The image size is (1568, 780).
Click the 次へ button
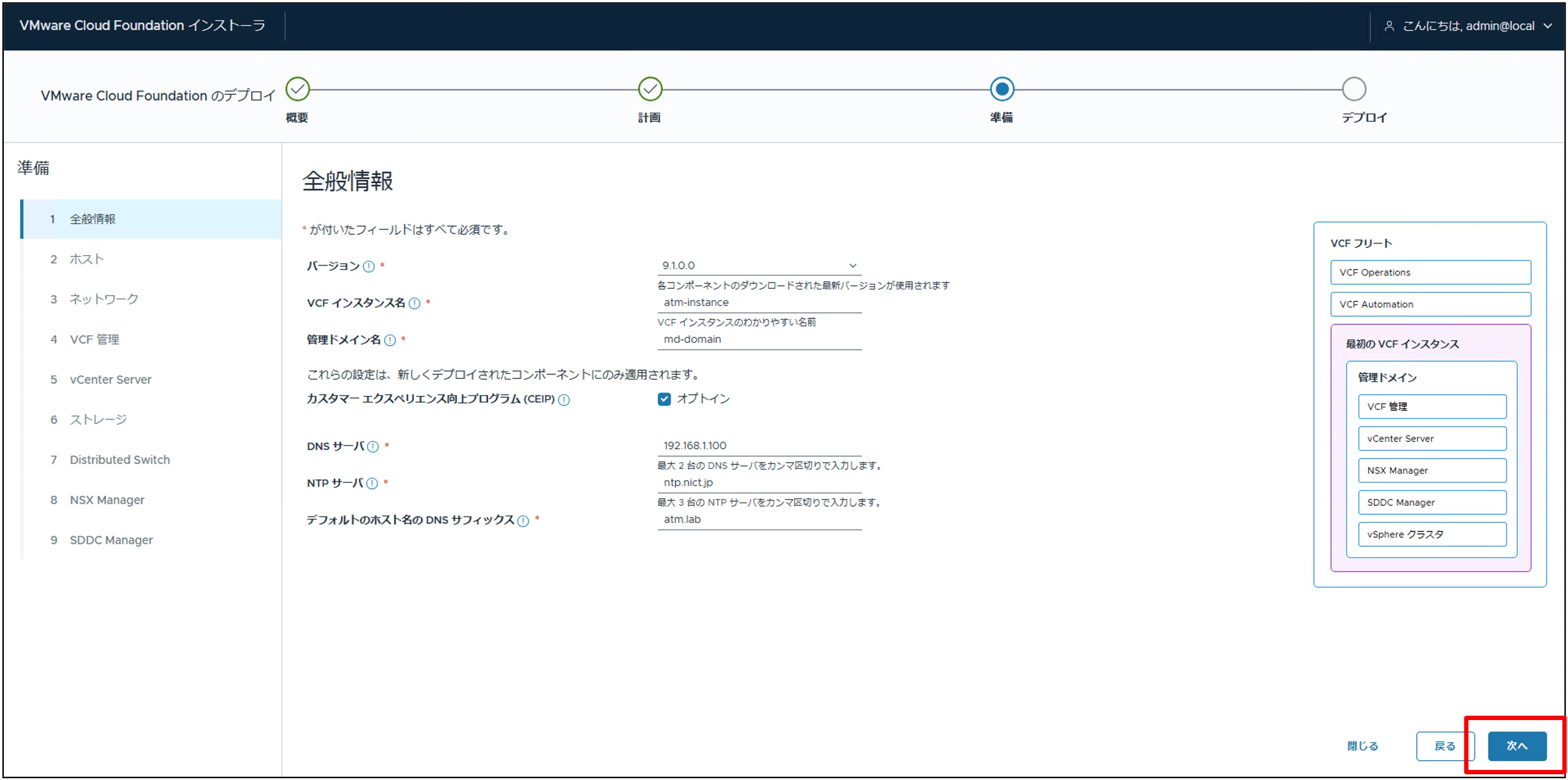pyautogui.click(x=1517, y=746)
